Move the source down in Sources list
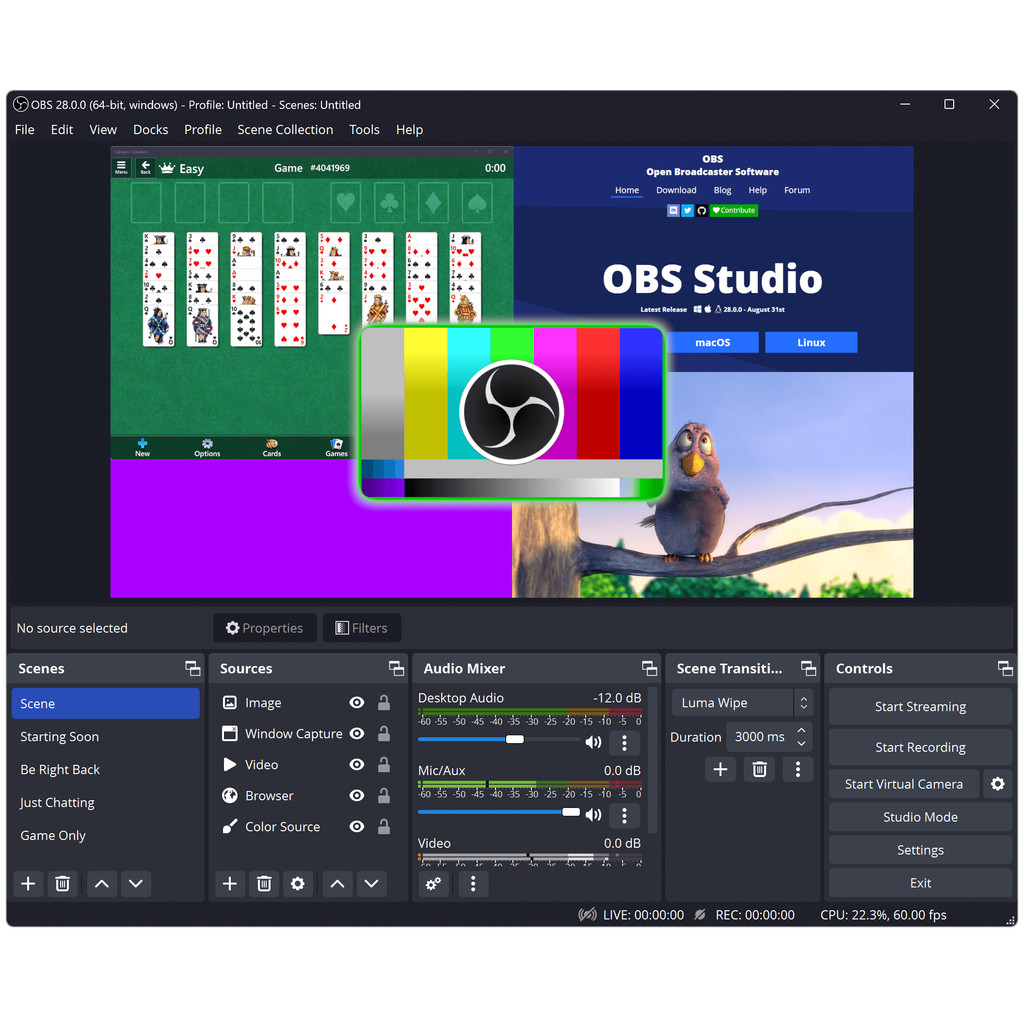Viewport: 1024px width, 1024px height. (x=372, y=884)
